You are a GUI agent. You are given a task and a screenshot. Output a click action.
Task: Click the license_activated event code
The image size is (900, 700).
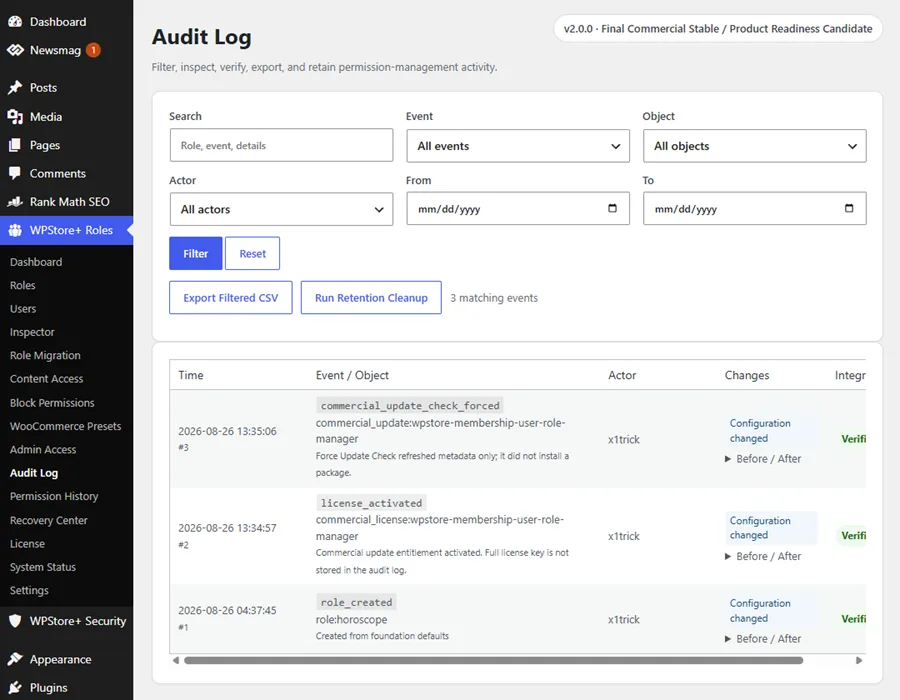(x=371, y=503)
